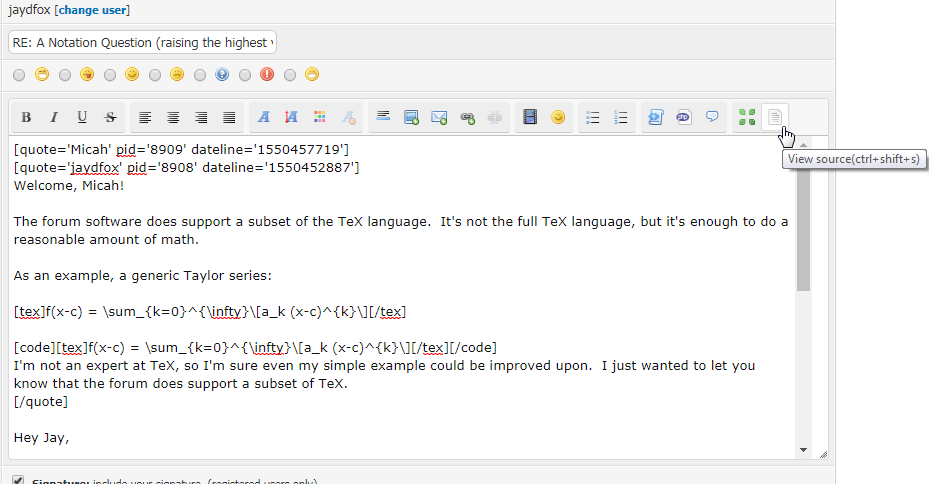Image resolution: width=929 pixels, height=484 pixels.
Task: Apply italic formatting
Action: point(54,117)
